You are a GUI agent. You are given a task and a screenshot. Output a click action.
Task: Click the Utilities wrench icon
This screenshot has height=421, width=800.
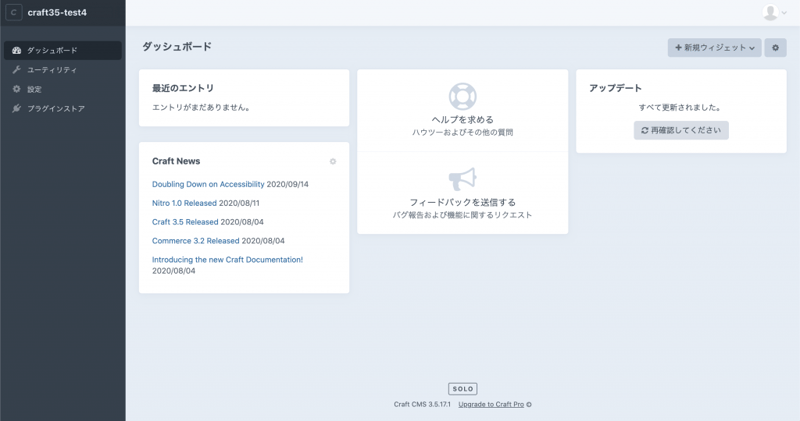pos(16,70)
